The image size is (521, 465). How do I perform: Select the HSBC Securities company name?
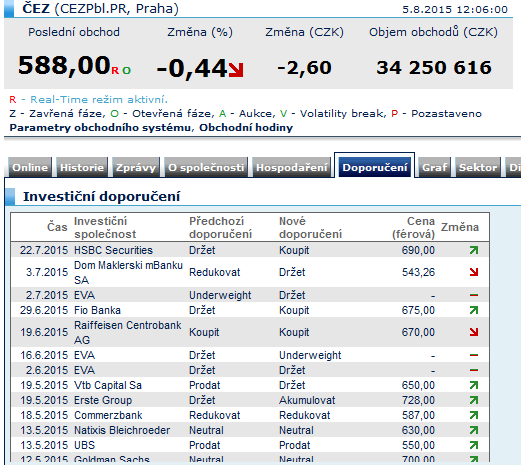pyautogui.click(x=113, y=250)
